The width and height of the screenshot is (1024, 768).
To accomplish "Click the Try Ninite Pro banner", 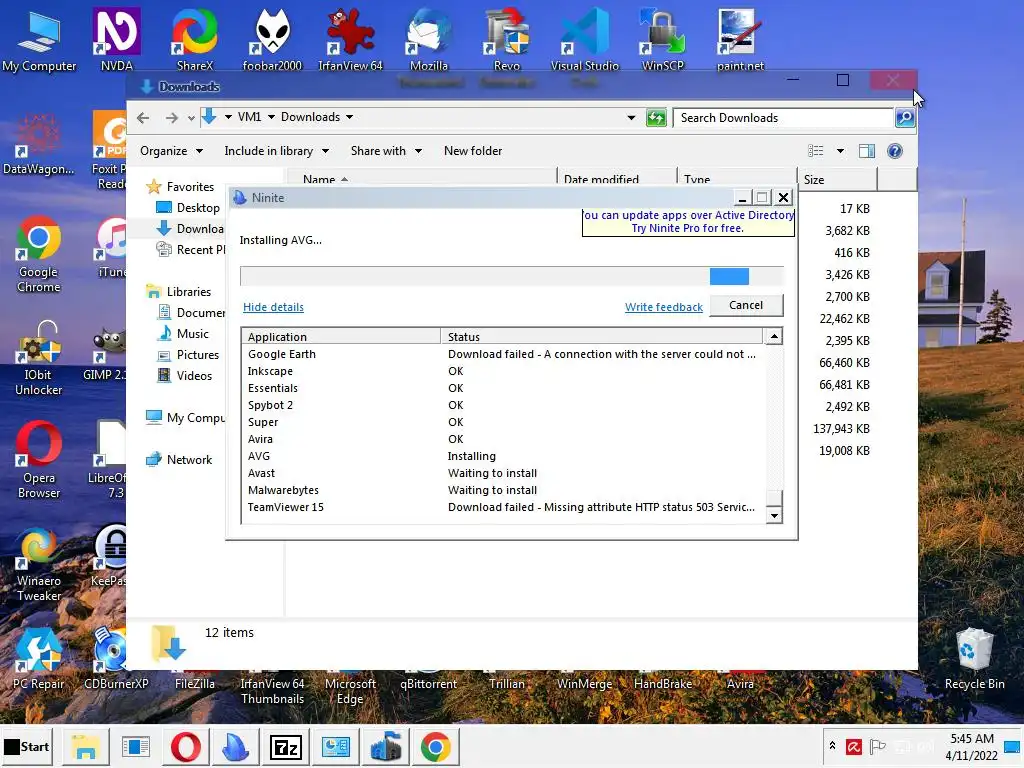I will click(688, 222).
